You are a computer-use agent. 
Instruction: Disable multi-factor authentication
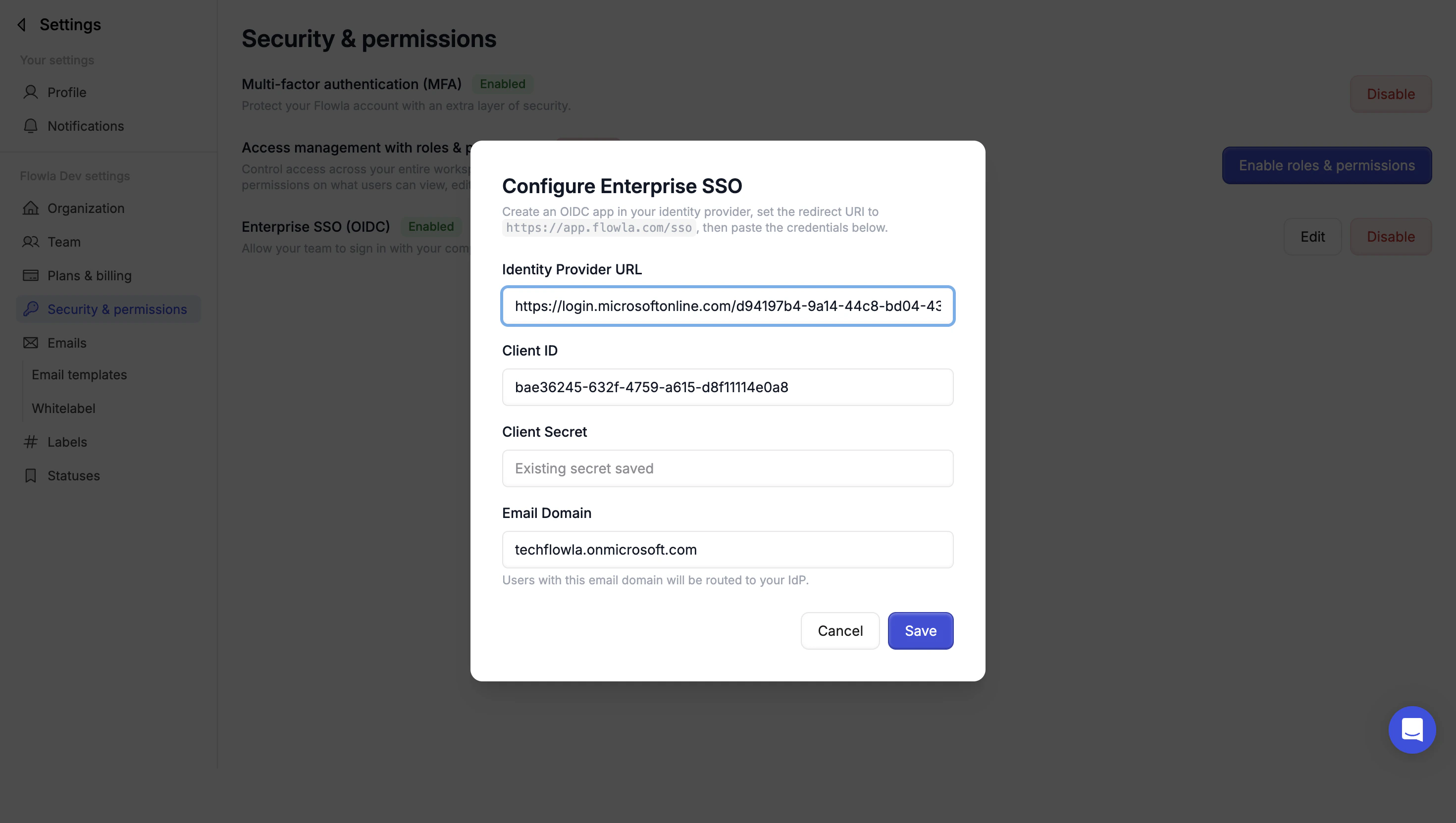point(1391,94)
